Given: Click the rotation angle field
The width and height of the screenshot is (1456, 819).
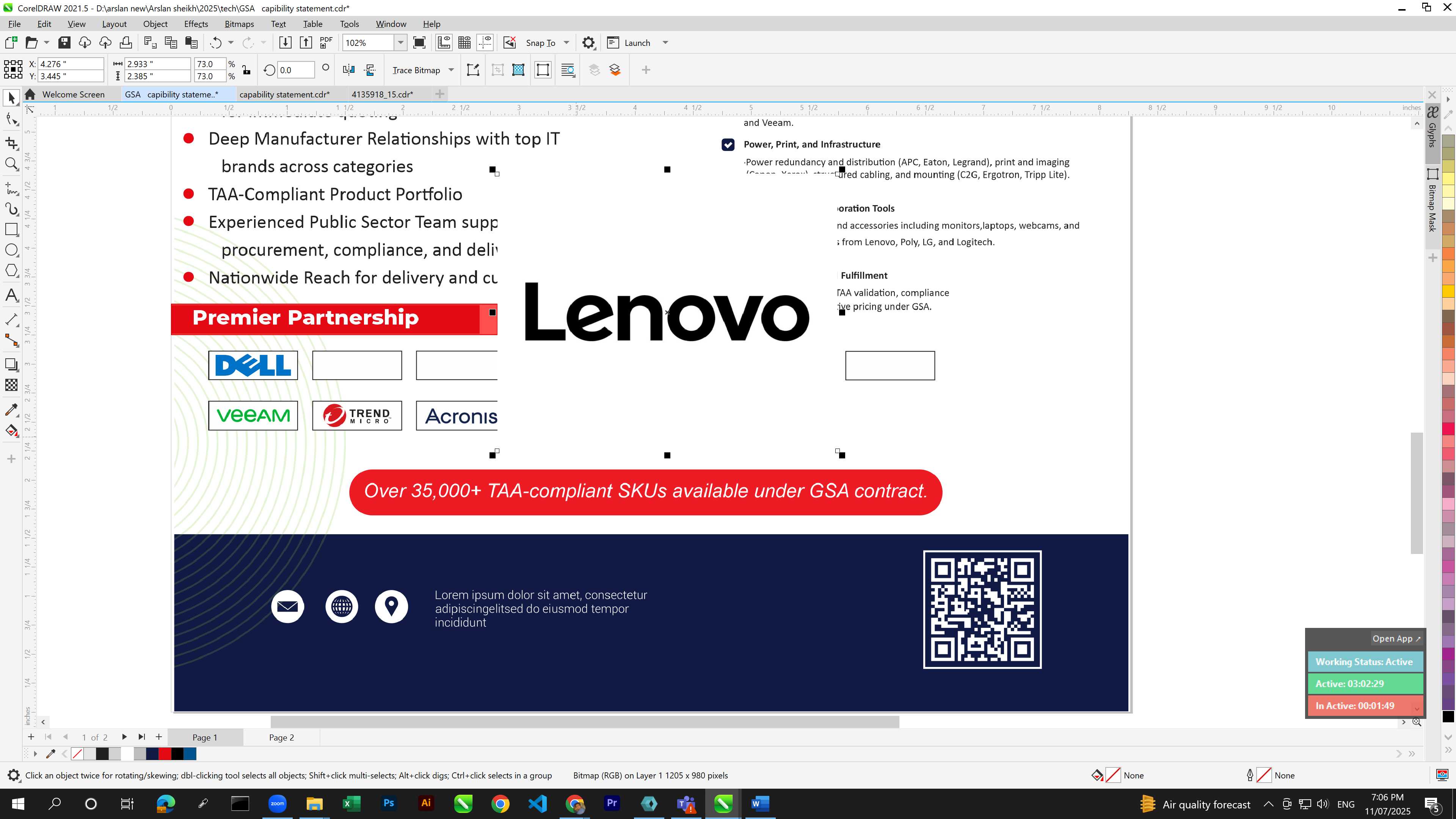Looking at the screenshot, I should [296, 70].
